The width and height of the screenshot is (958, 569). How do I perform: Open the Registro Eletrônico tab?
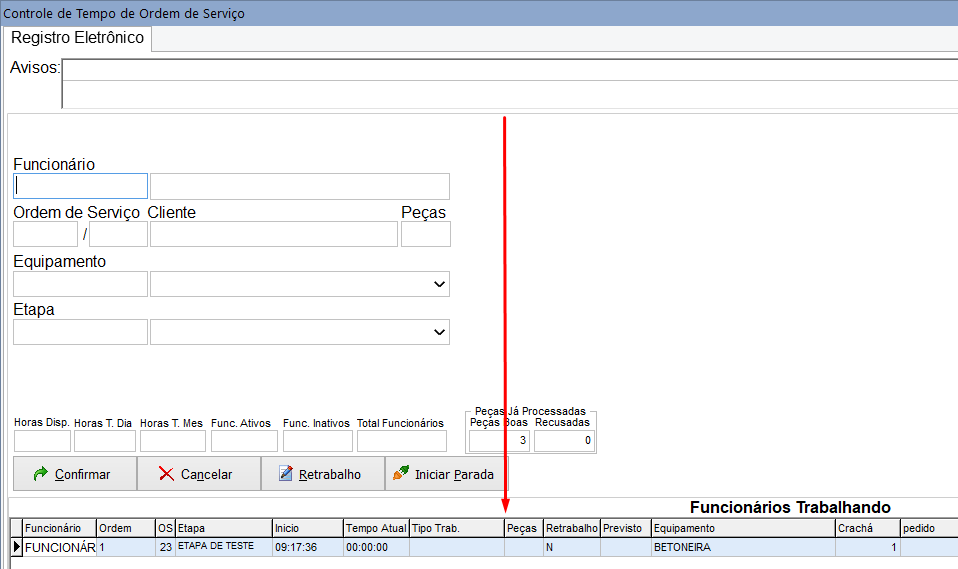(x=78, y=38)
